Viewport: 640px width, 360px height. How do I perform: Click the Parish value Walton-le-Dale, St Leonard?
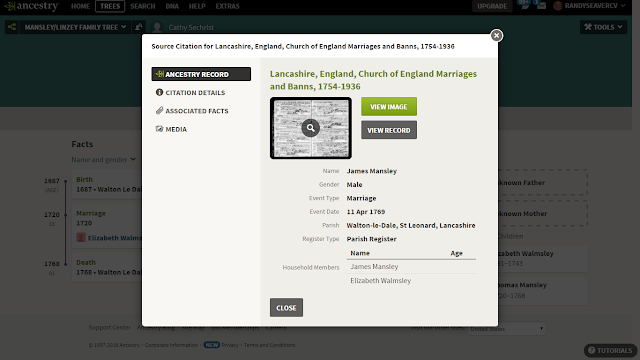tap(411, 225)
